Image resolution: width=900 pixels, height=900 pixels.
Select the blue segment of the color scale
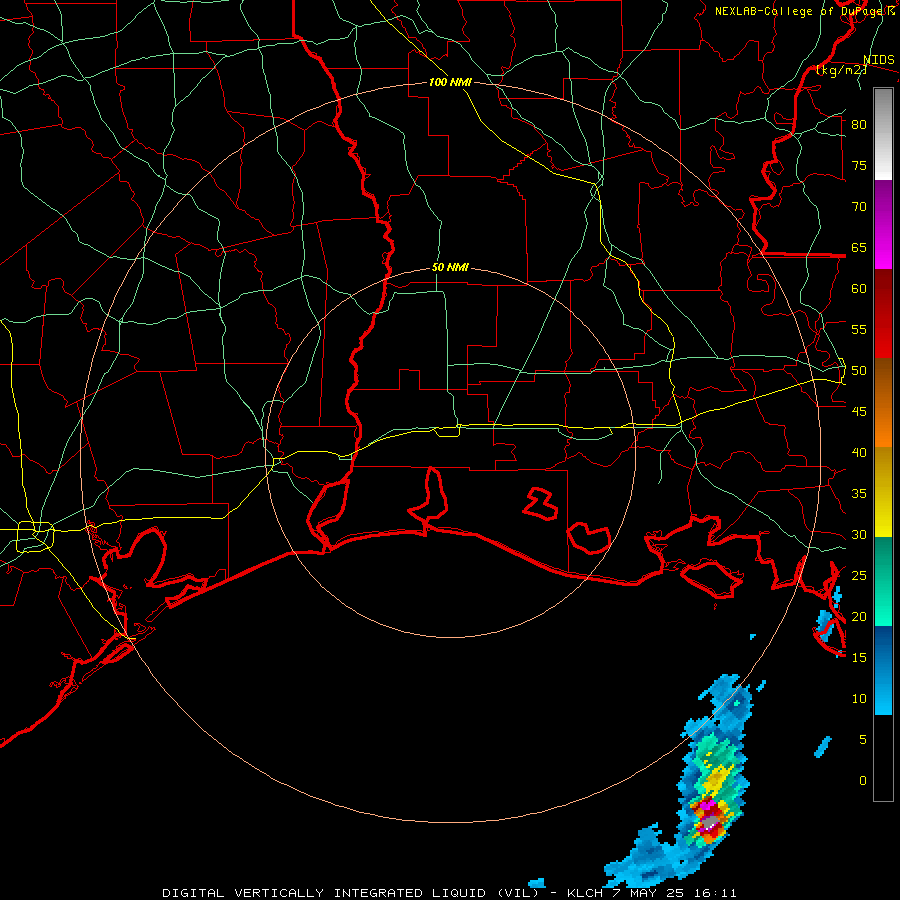click(x=883, y=670)
